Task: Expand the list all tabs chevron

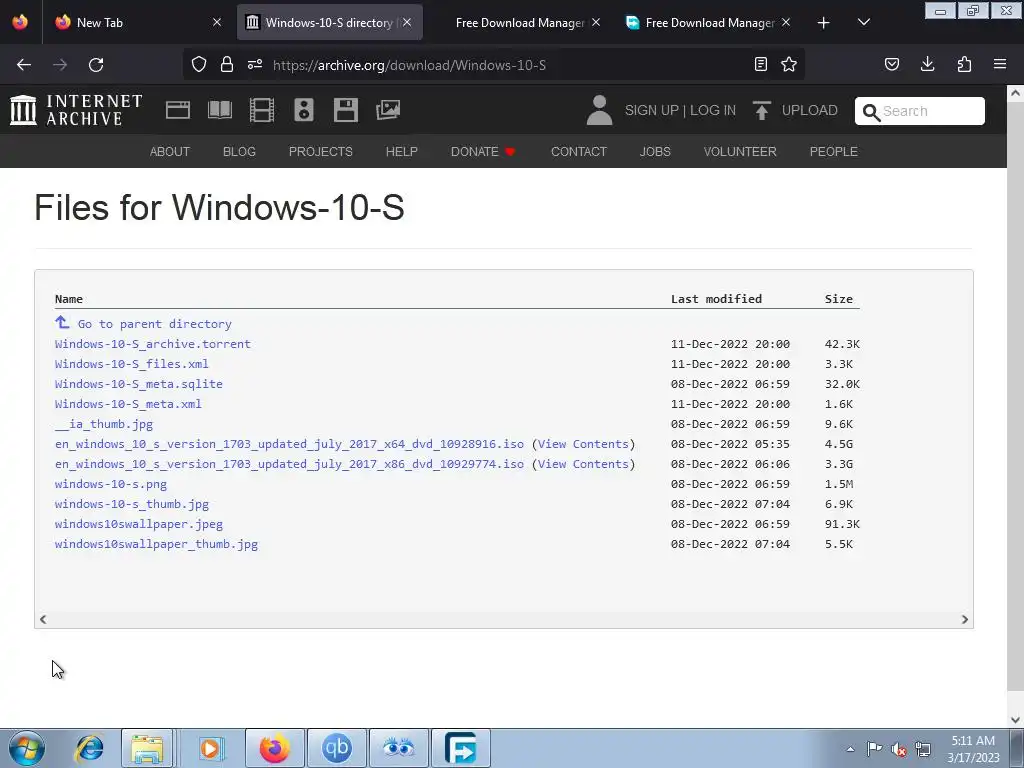Action: pos(863,23)
